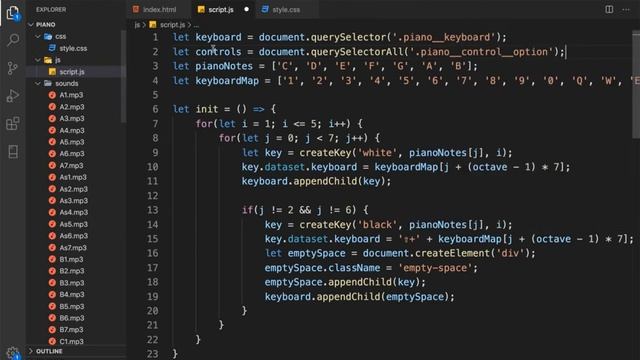Click 'emptySpace' declaration on line 16
The image size is (640, 360).
click(x=316, y=253)
